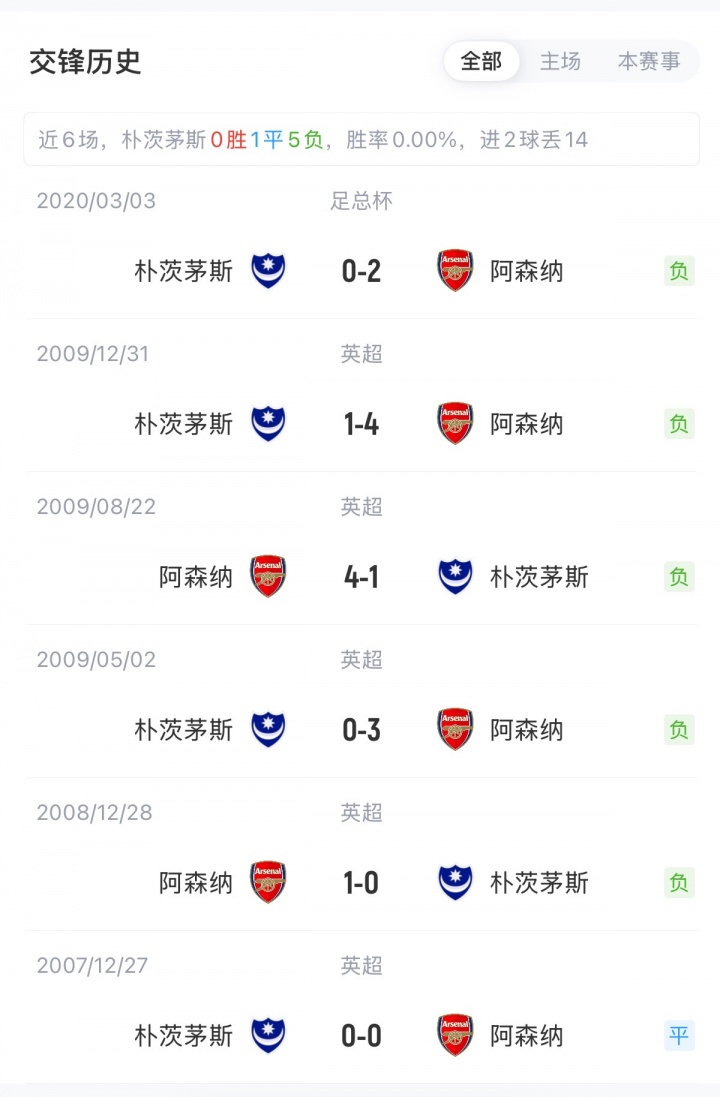Click Arsenal crest in 2009/12/31 match

click(455, 424)
